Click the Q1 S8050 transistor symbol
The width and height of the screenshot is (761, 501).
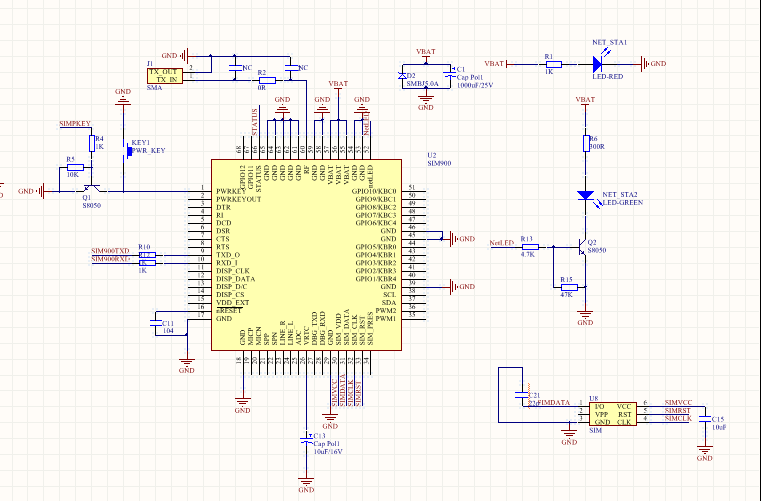(91, 187)
